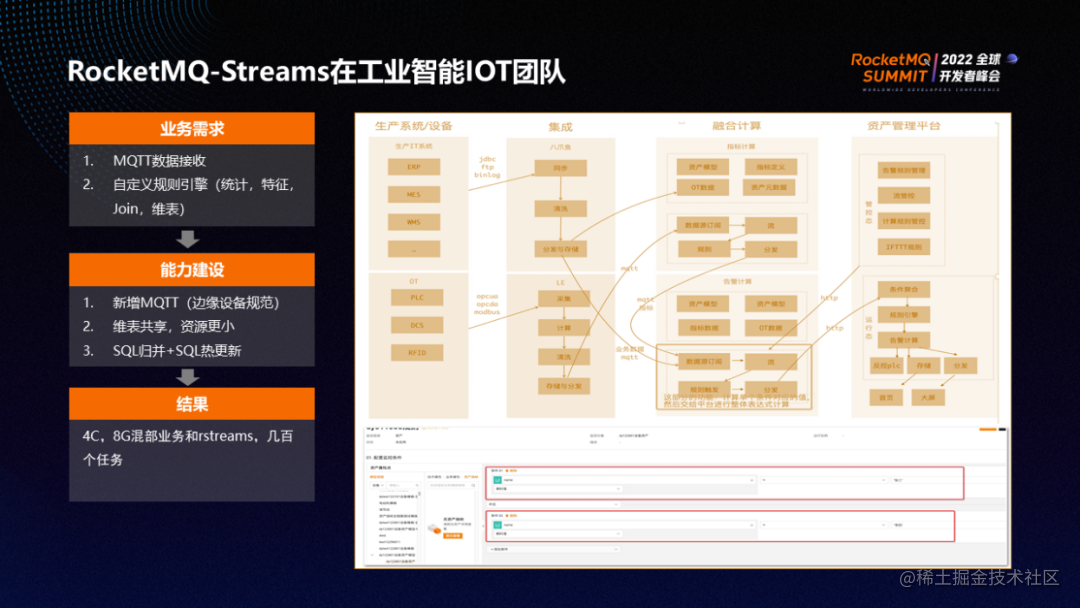
Task: Click the 指标定义 box
Action: pyautogui.click(x=771, y=167)
